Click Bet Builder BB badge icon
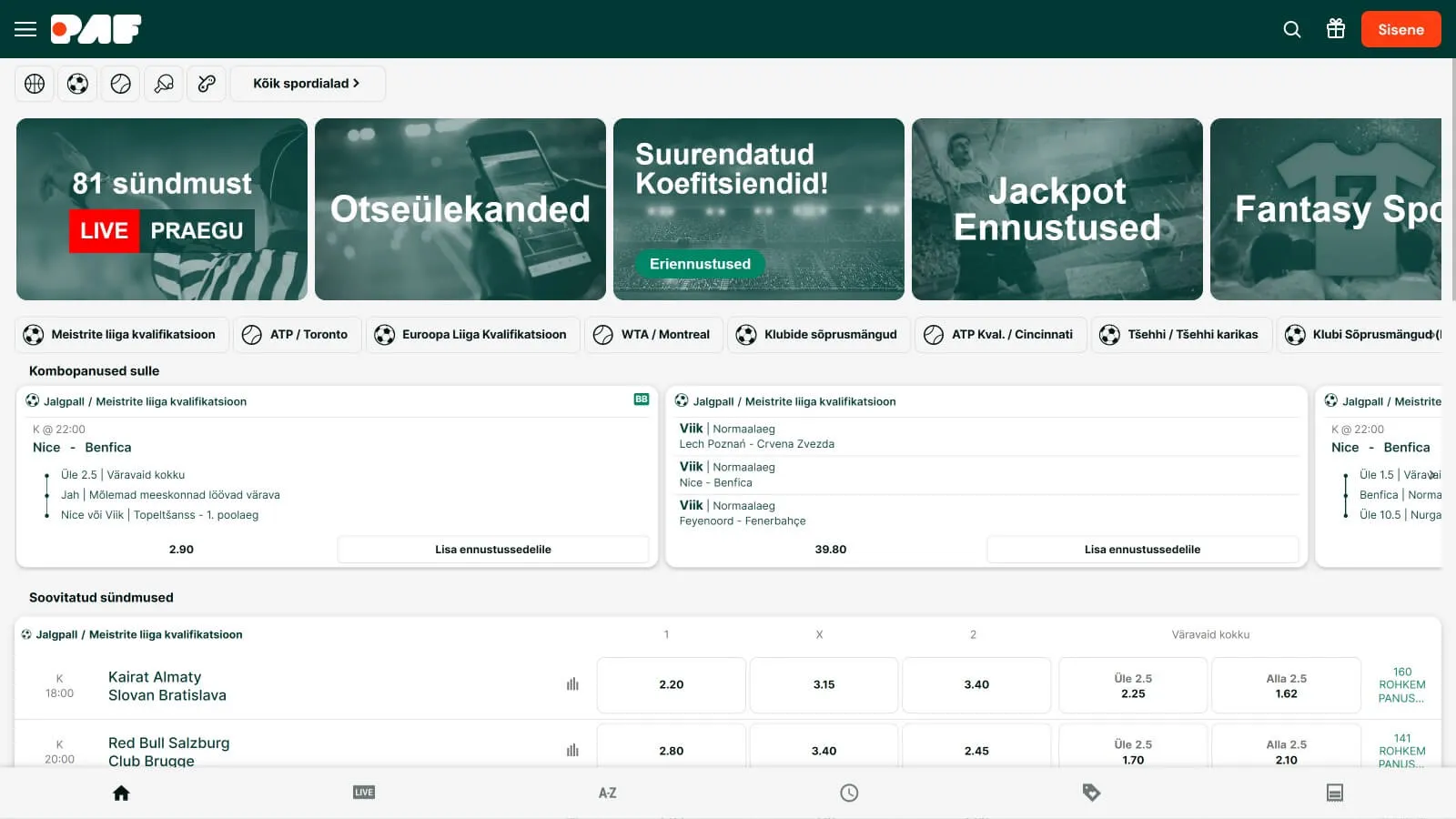The height and width of the screenshot is (819, 1456). [642, 399]
